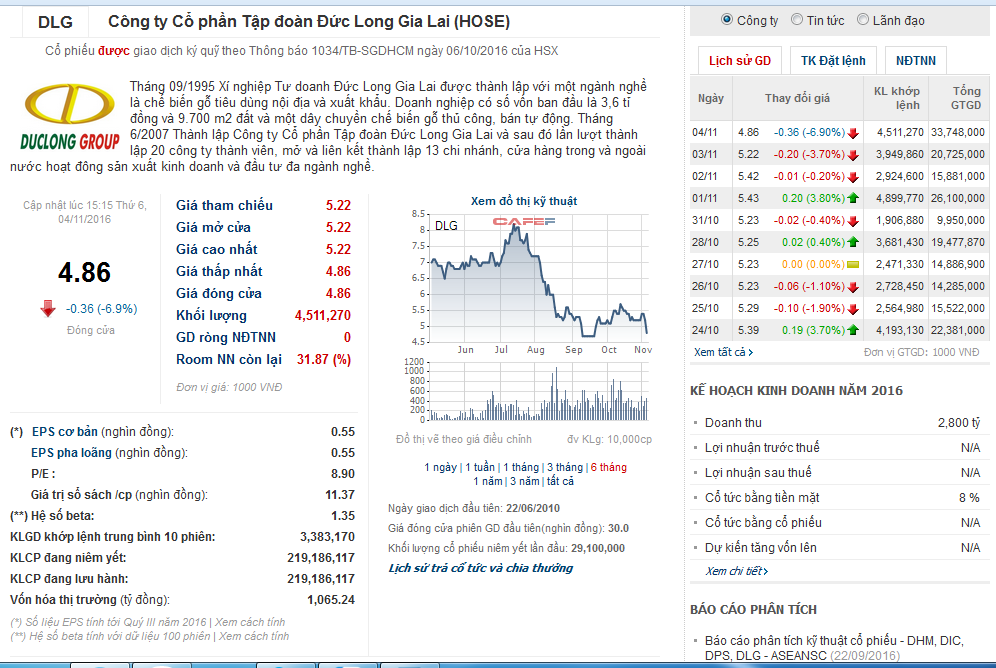This screenshot has width=996, height=668.
Task: Open Lịch sử trả cổ tức và chia thưởng
Action: pyautogui.click(x=480, y=568)
